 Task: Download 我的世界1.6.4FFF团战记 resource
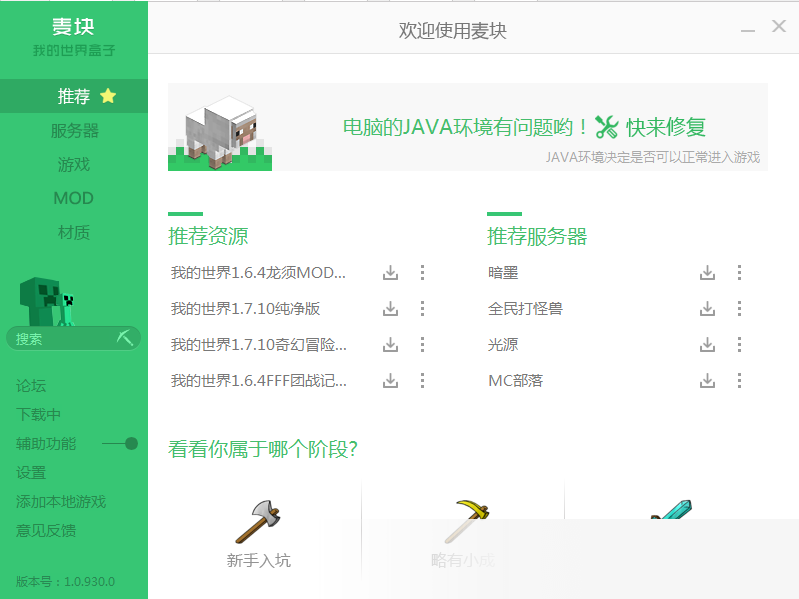click(390, 380)
